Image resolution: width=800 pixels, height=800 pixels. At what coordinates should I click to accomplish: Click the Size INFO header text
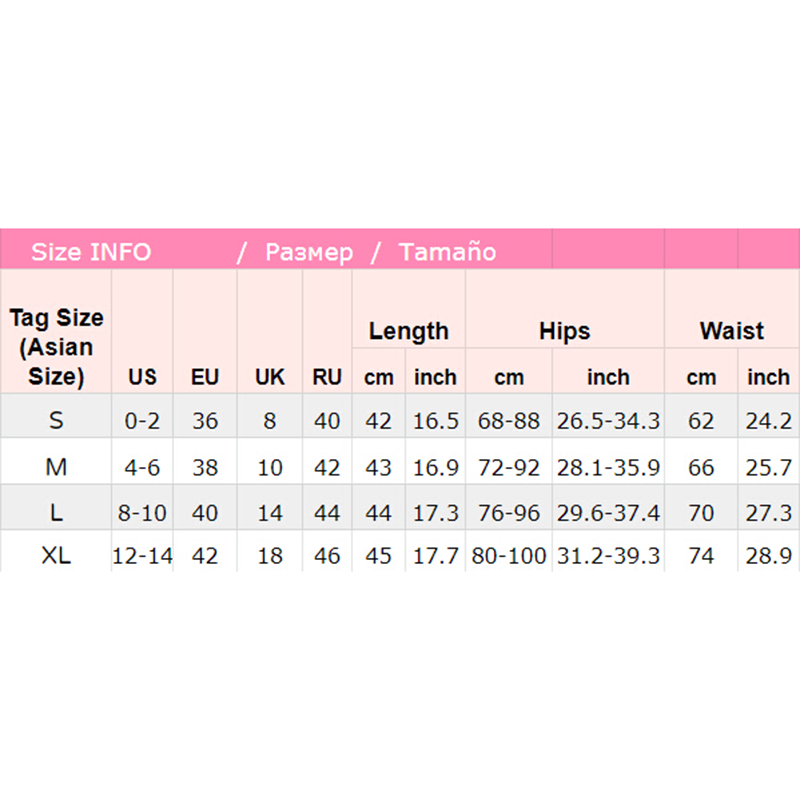point(91,252)
